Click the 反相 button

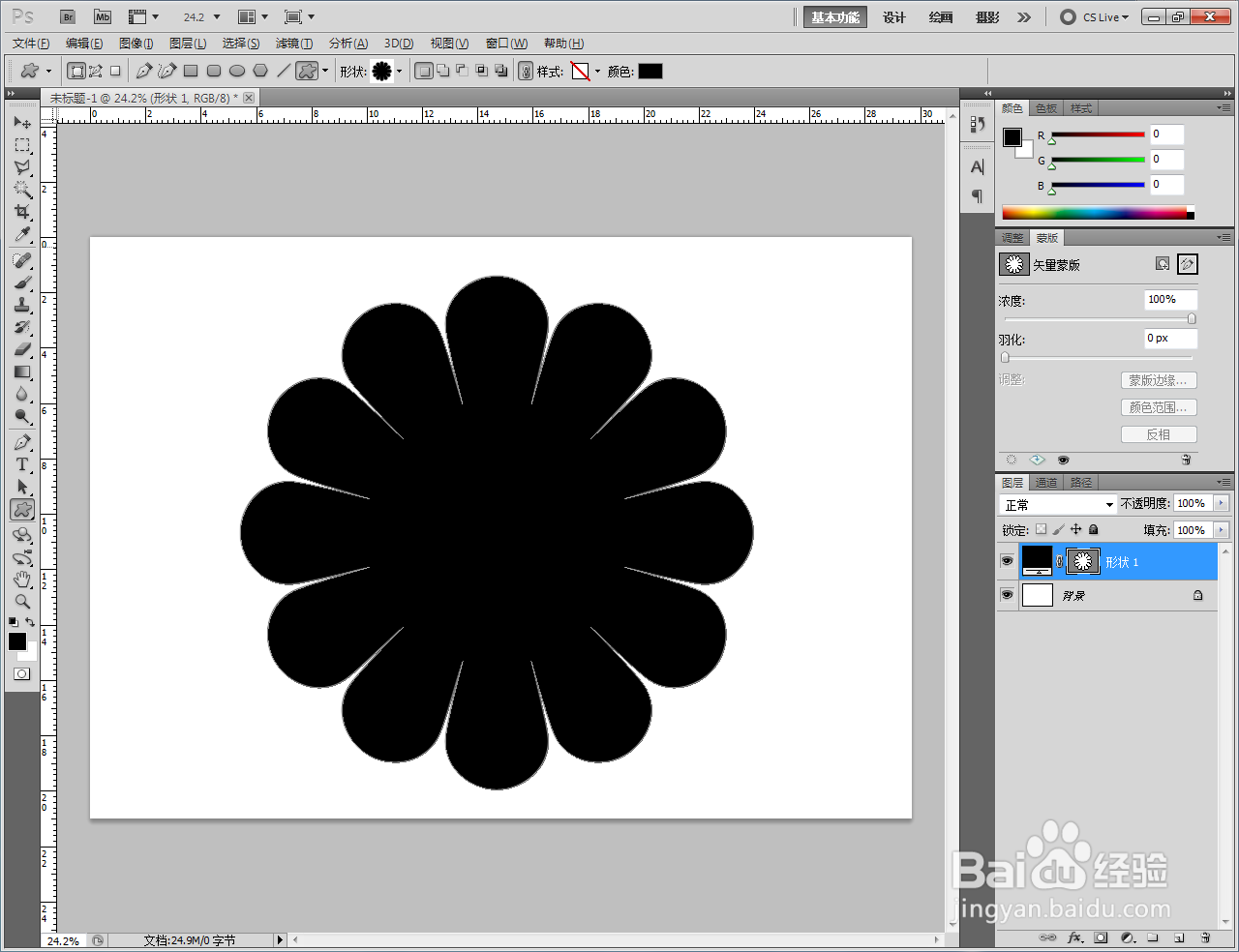[x=1159, y=434]
